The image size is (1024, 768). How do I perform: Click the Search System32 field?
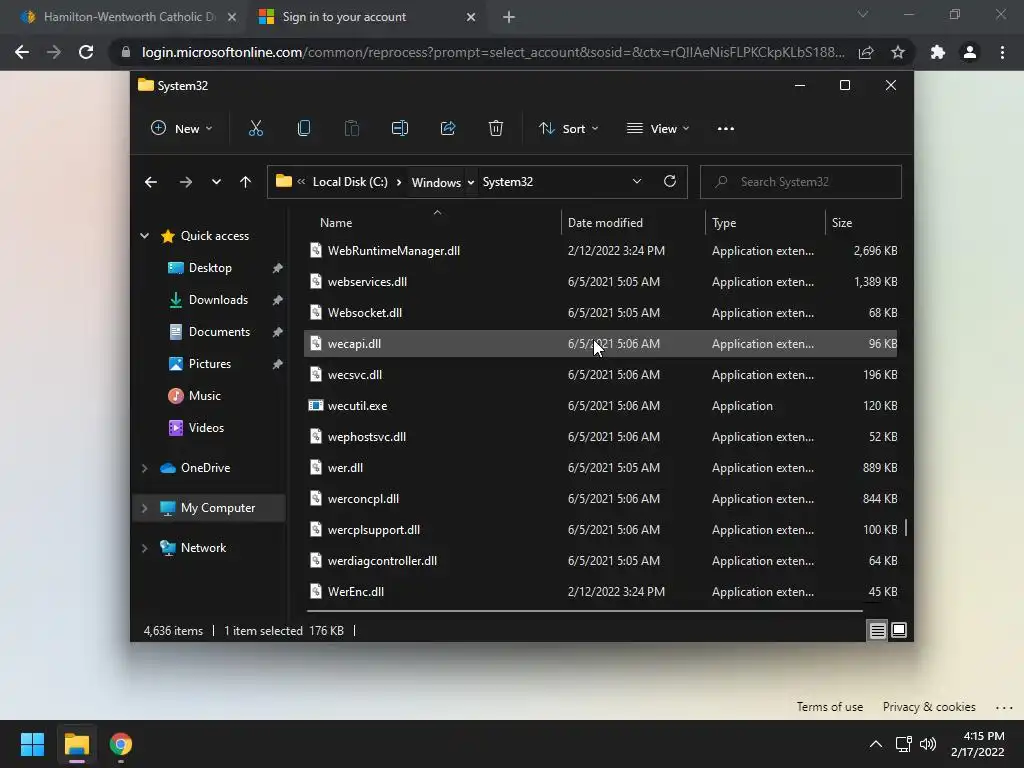tap(801, 182)
